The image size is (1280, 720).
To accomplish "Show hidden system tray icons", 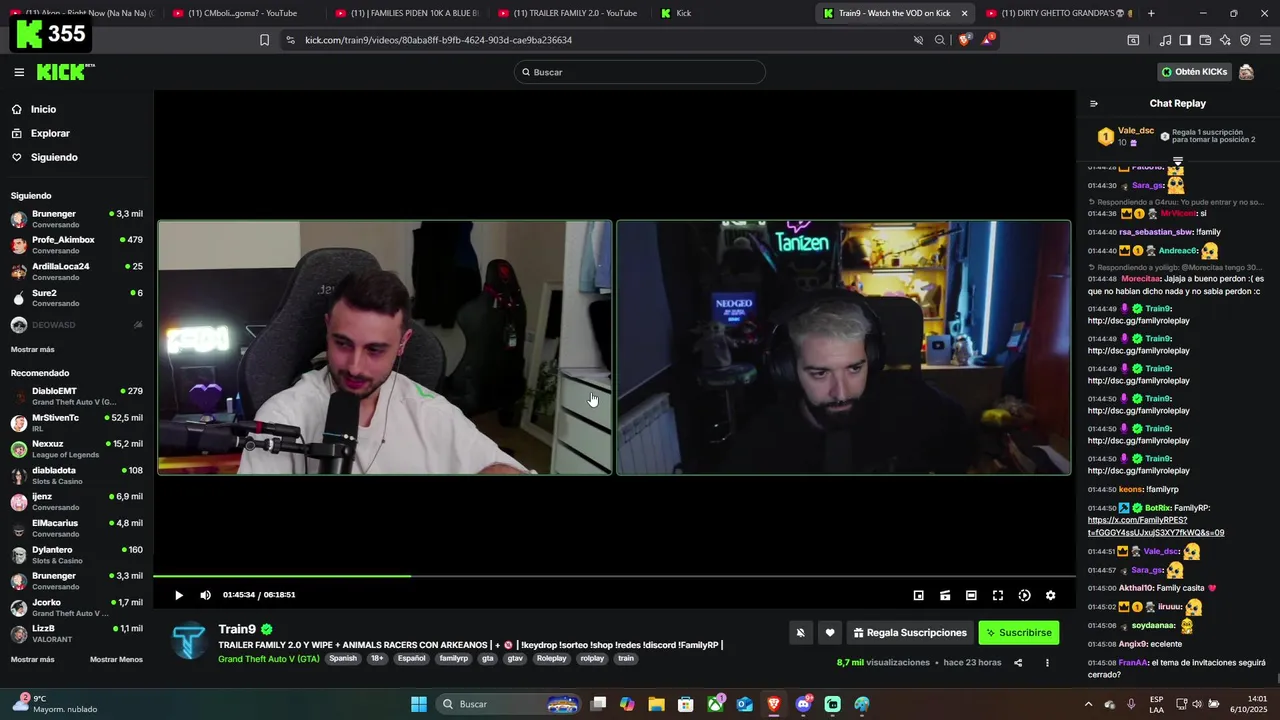I will (1088, 704).
